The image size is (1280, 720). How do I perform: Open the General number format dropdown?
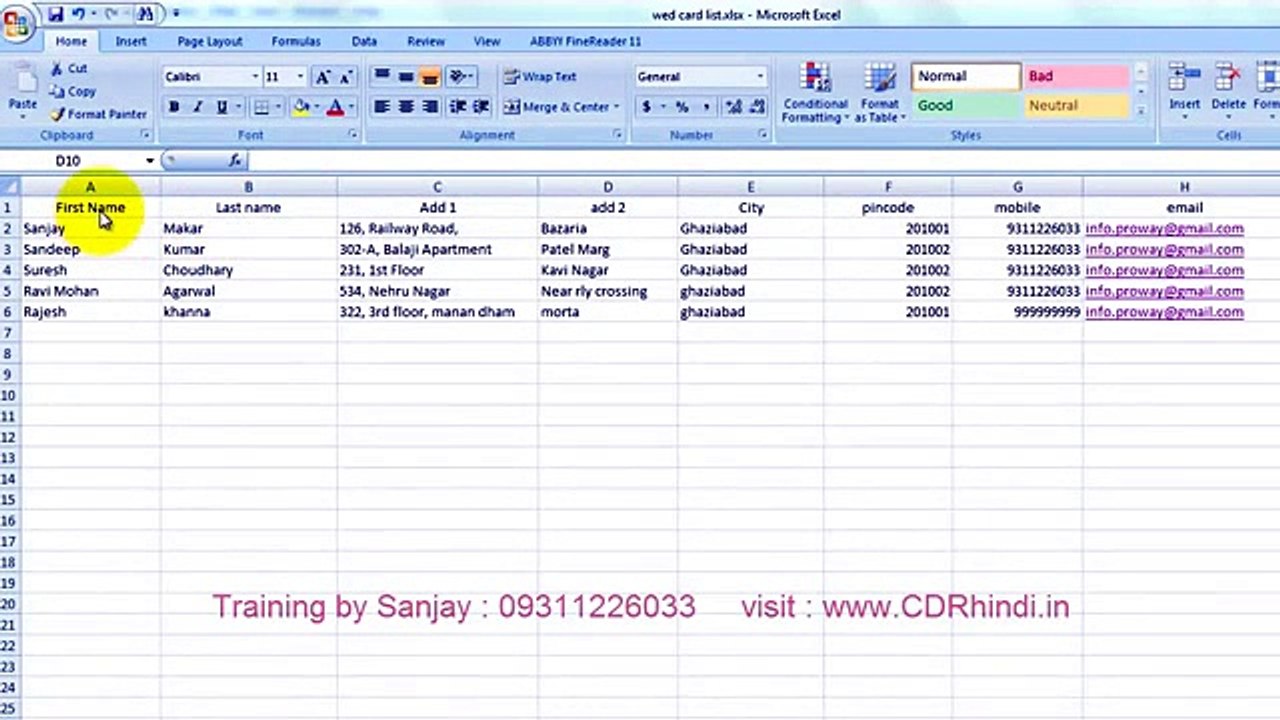pos(760,77)
